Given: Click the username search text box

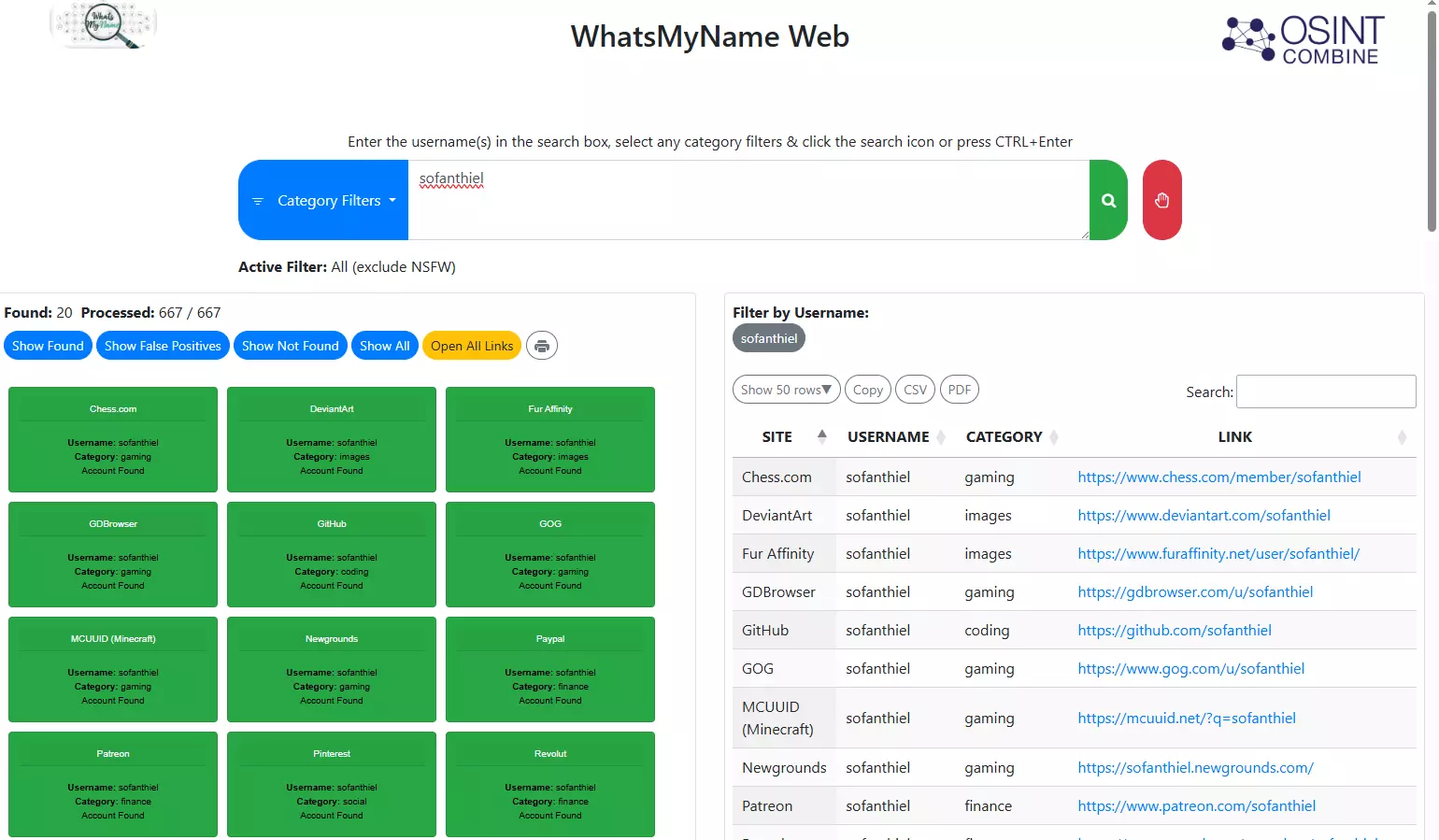Looking at the screenshot, I should 748,200.
